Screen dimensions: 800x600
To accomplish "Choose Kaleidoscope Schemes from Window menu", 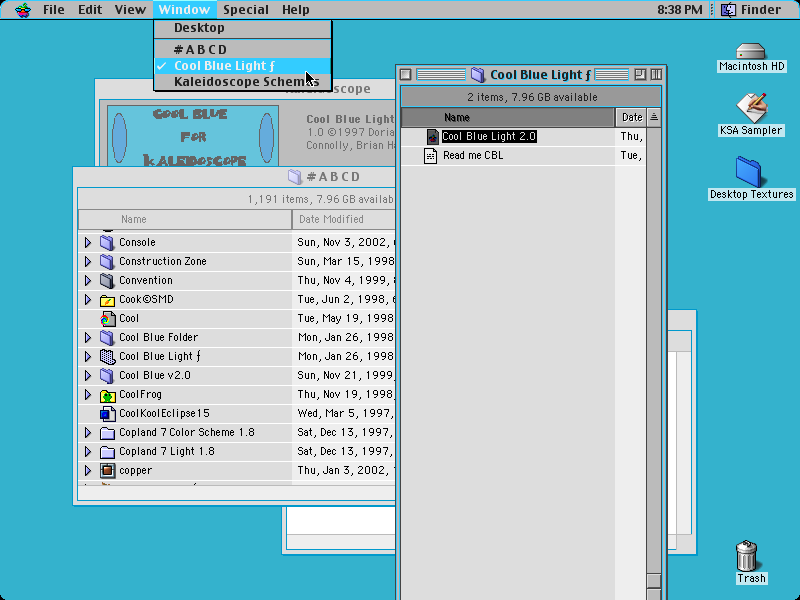I will [x=243, y=82].
